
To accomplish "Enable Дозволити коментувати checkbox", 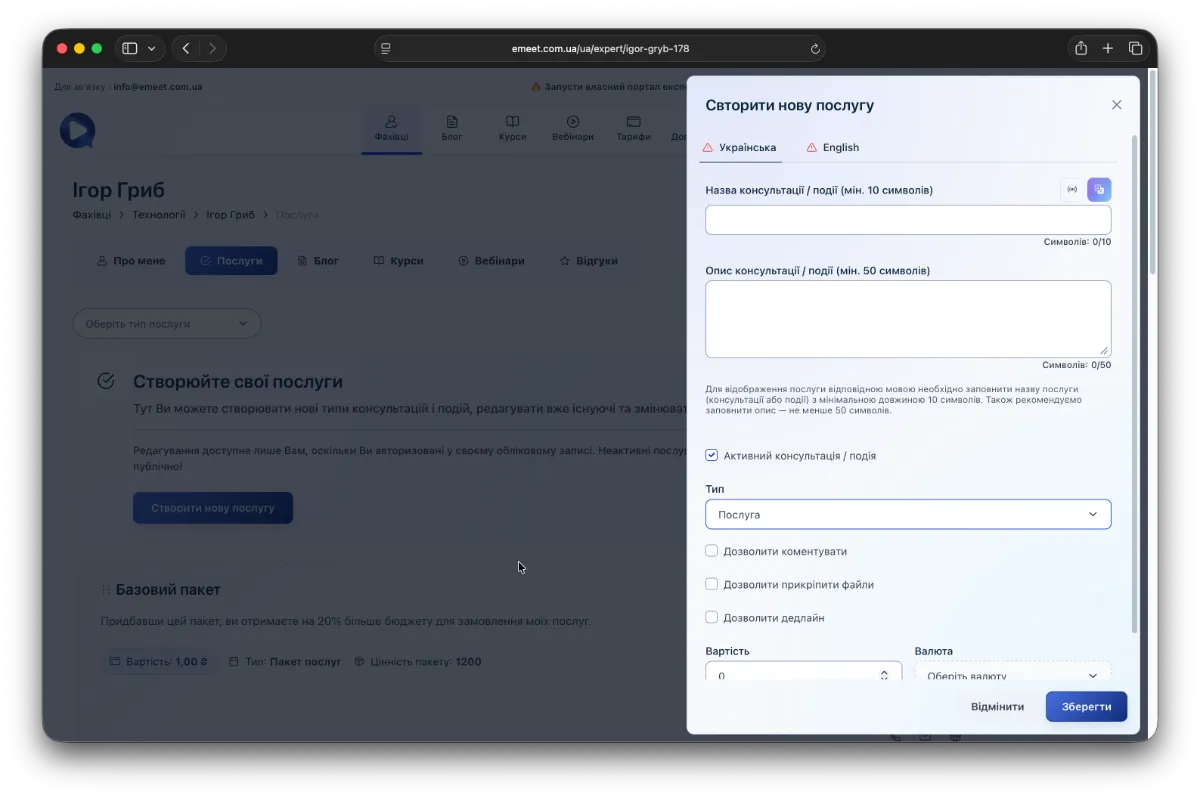I will point(712,551).
